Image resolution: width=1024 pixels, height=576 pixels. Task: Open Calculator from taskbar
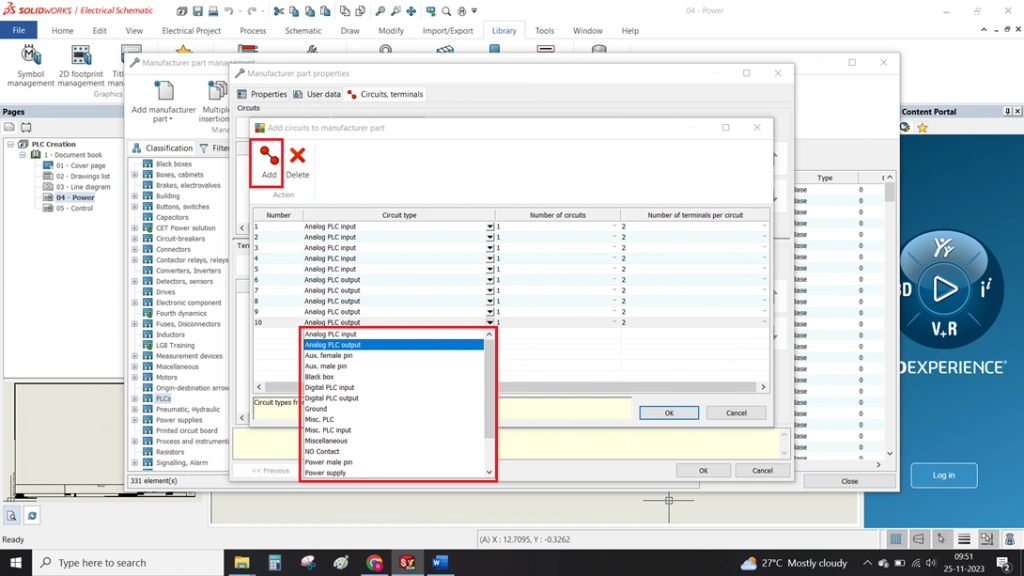[275, 562]
